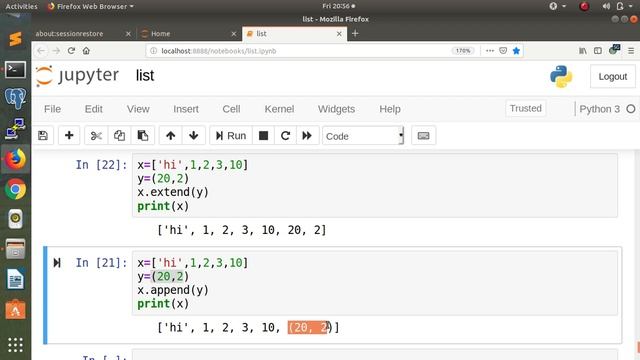640x360 pixels.
Task: Run this cell using icon beside In [21]
Action: 57,263
